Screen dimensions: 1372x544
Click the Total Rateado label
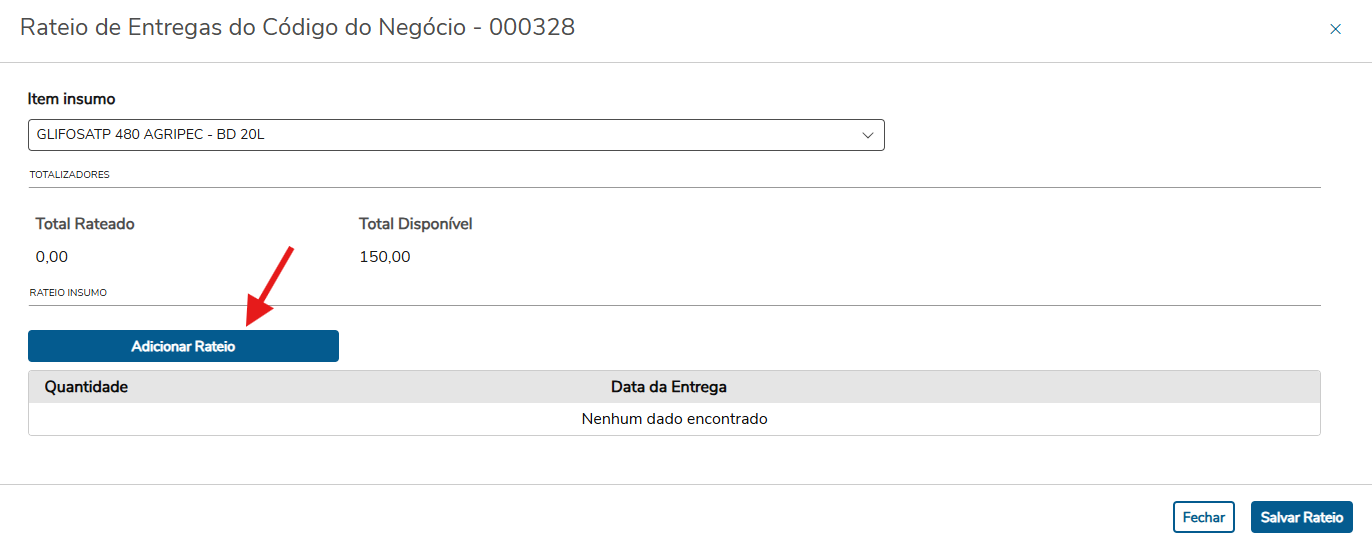[85, 224]
